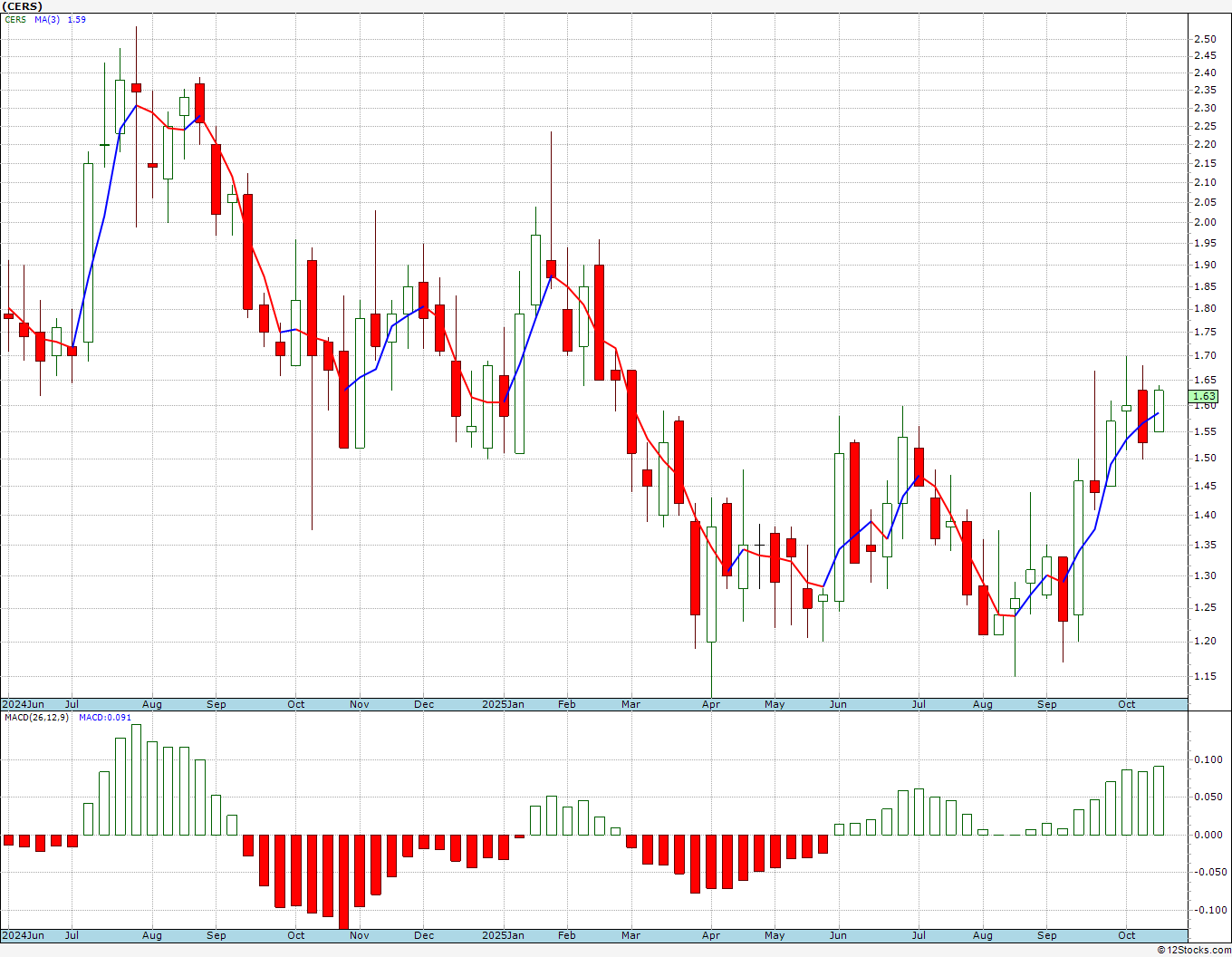Select the MA value 1.59
The image size is (1232, 957).
click(77, 19)
